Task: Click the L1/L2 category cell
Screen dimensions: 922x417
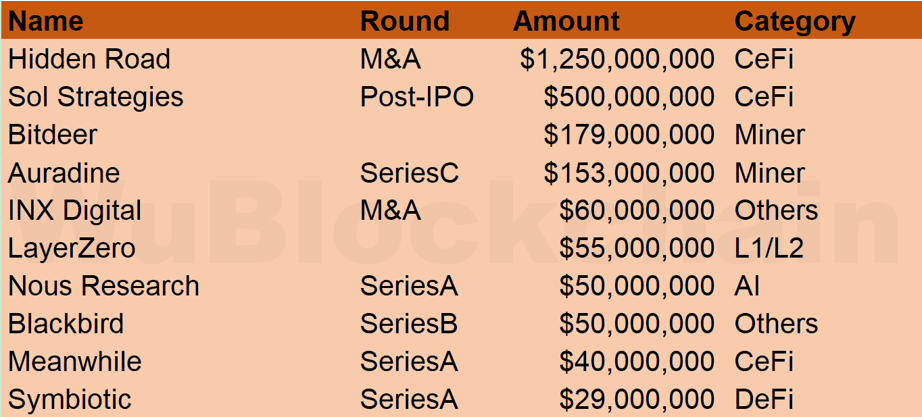Action: [769, 249]
